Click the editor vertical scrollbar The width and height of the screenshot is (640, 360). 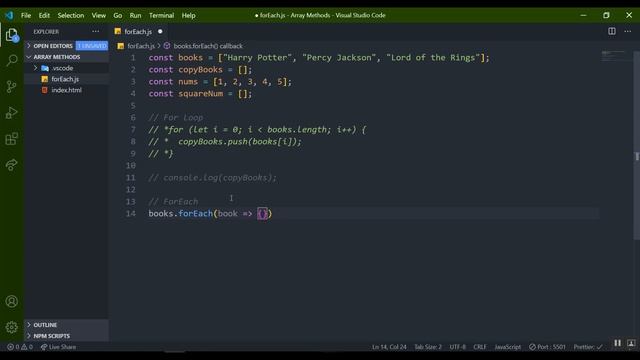[x=637, y=145]
